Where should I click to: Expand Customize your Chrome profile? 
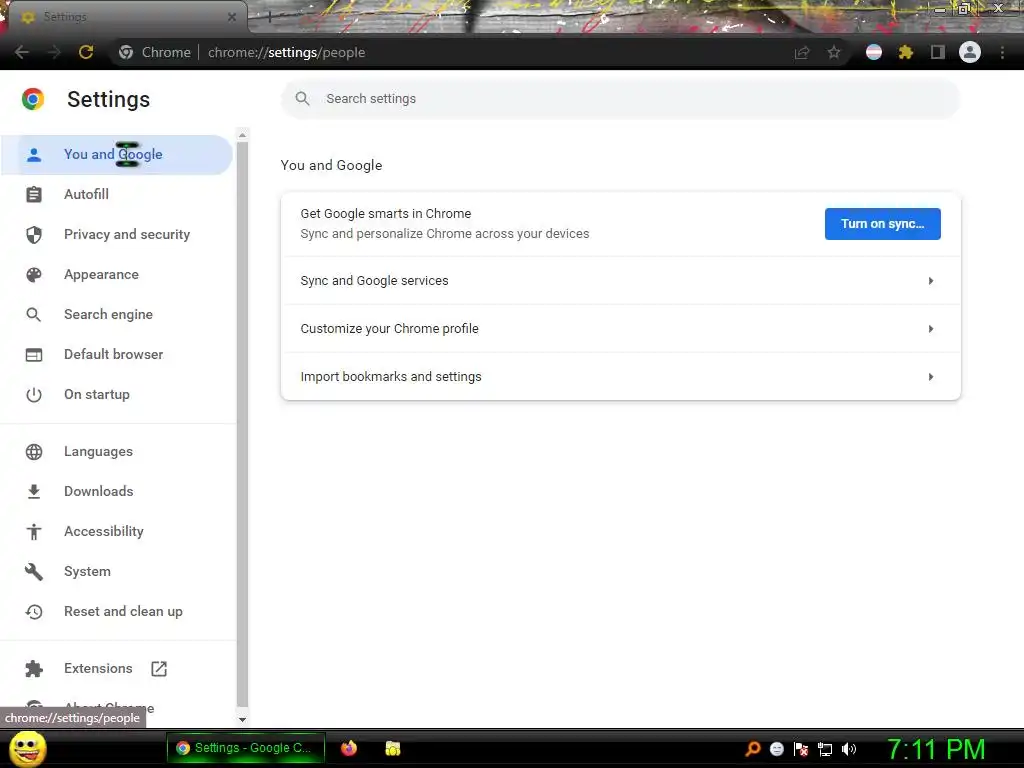point(620,328)
